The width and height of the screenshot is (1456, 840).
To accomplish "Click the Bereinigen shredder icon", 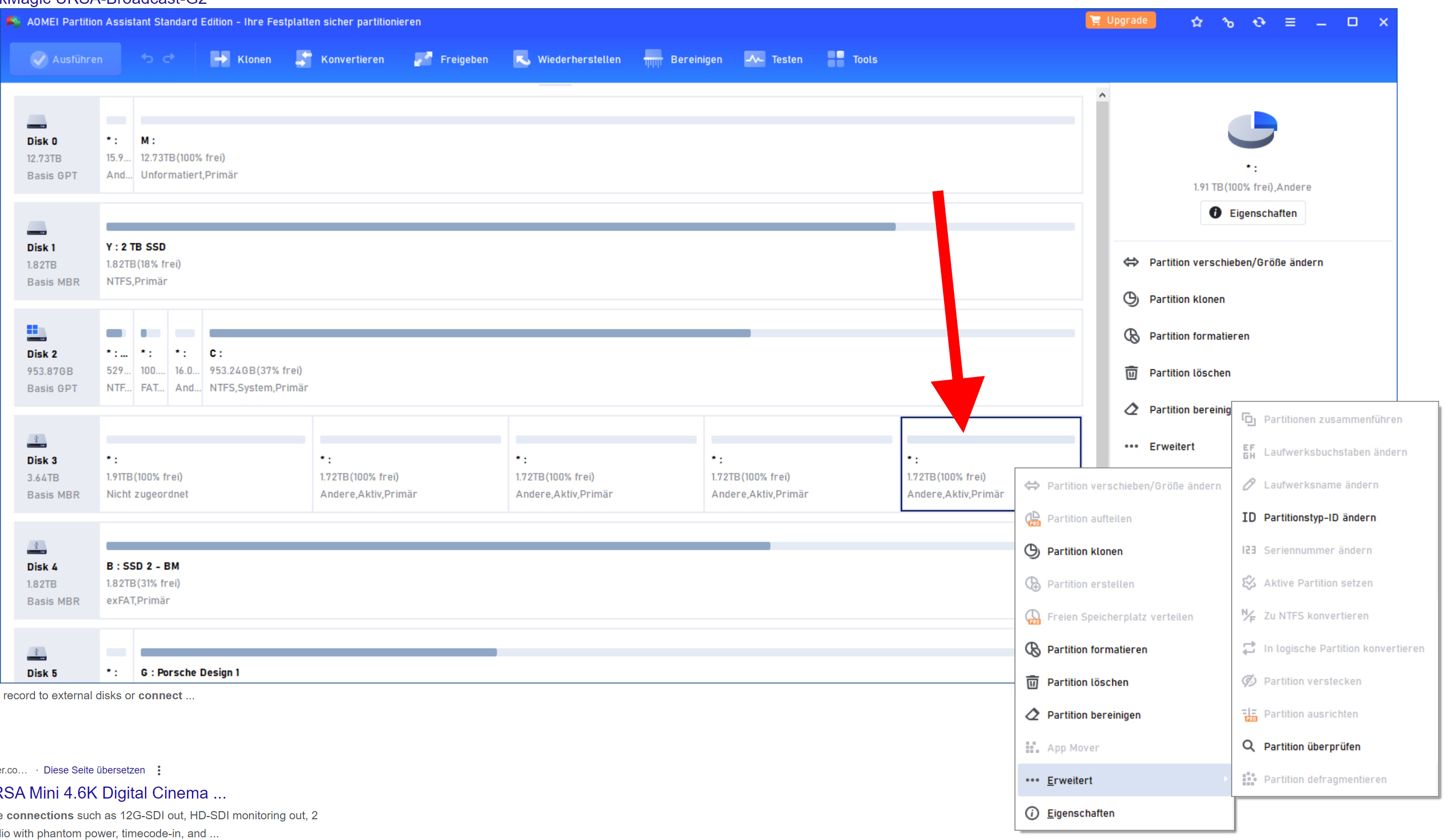I will [x=653, y=59].
